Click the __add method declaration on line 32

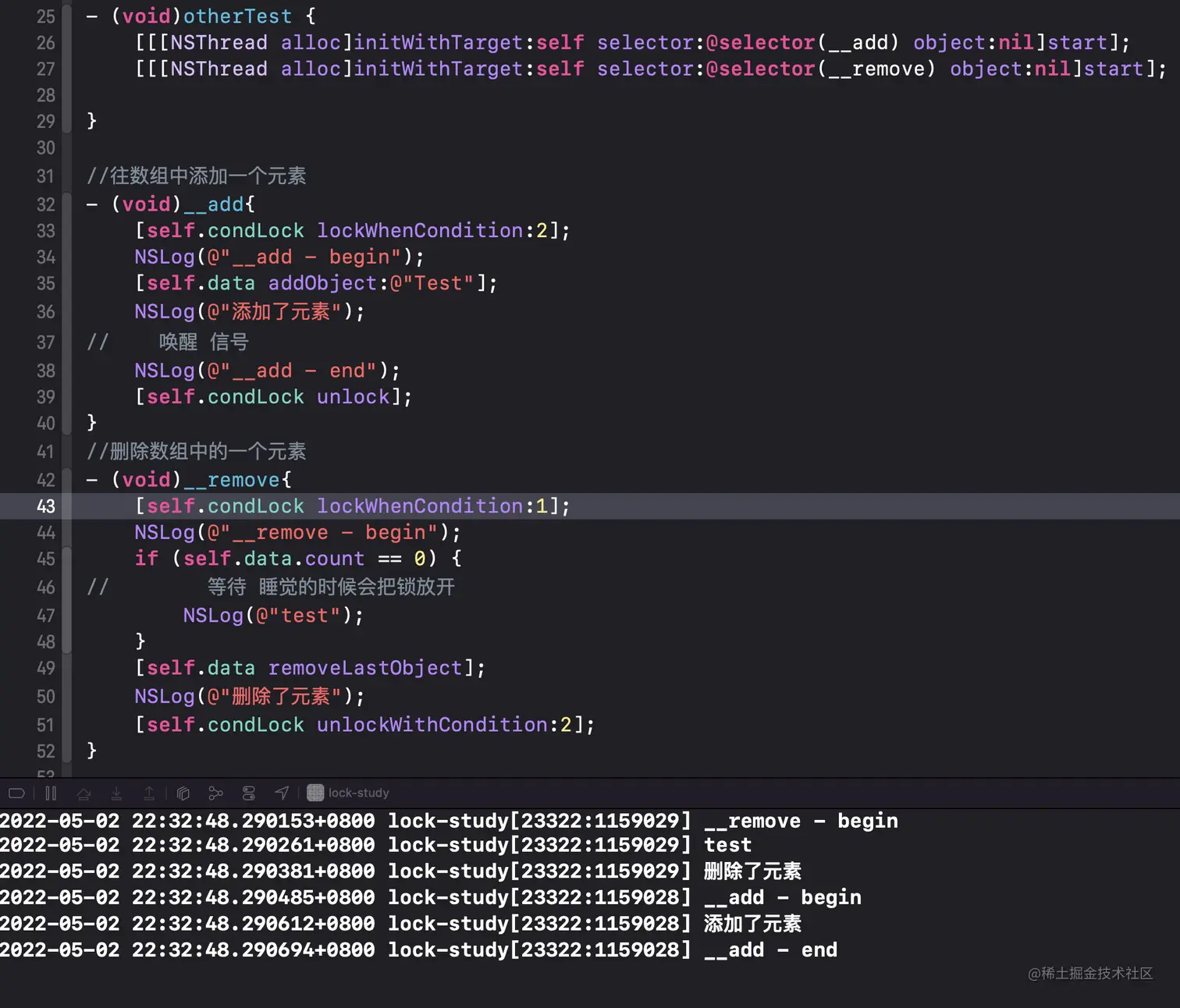click(171, 204)
